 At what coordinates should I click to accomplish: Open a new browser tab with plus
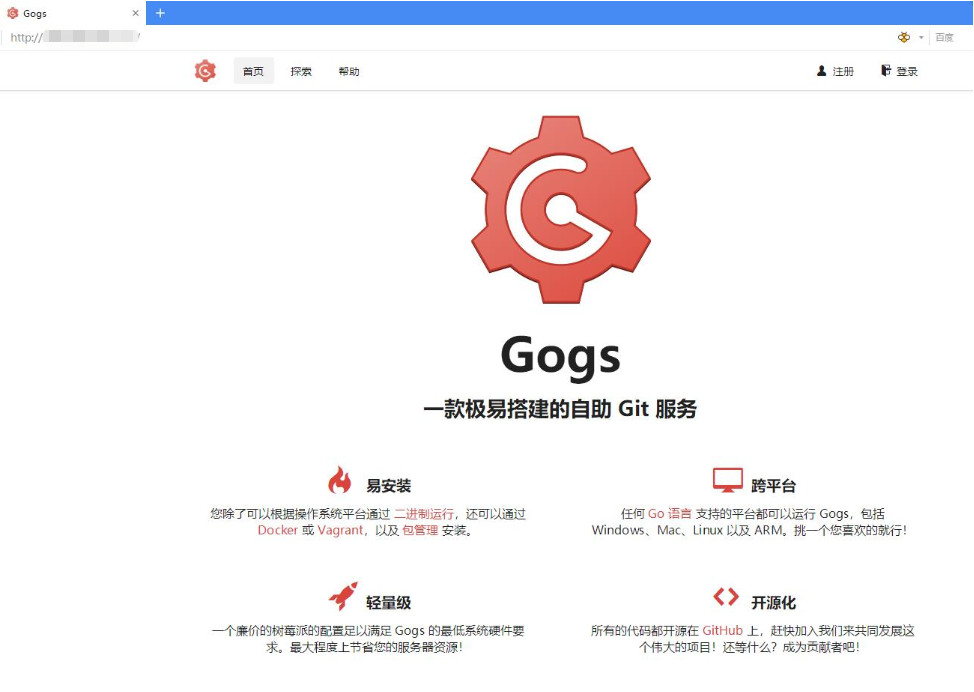click(x=160, y=13)
